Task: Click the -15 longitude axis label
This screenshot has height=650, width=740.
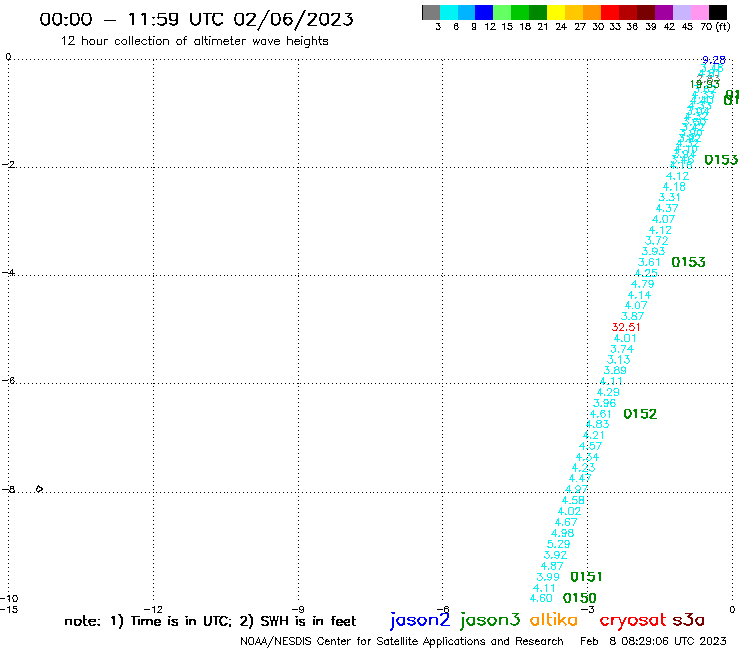Action: tap(9, 610)
